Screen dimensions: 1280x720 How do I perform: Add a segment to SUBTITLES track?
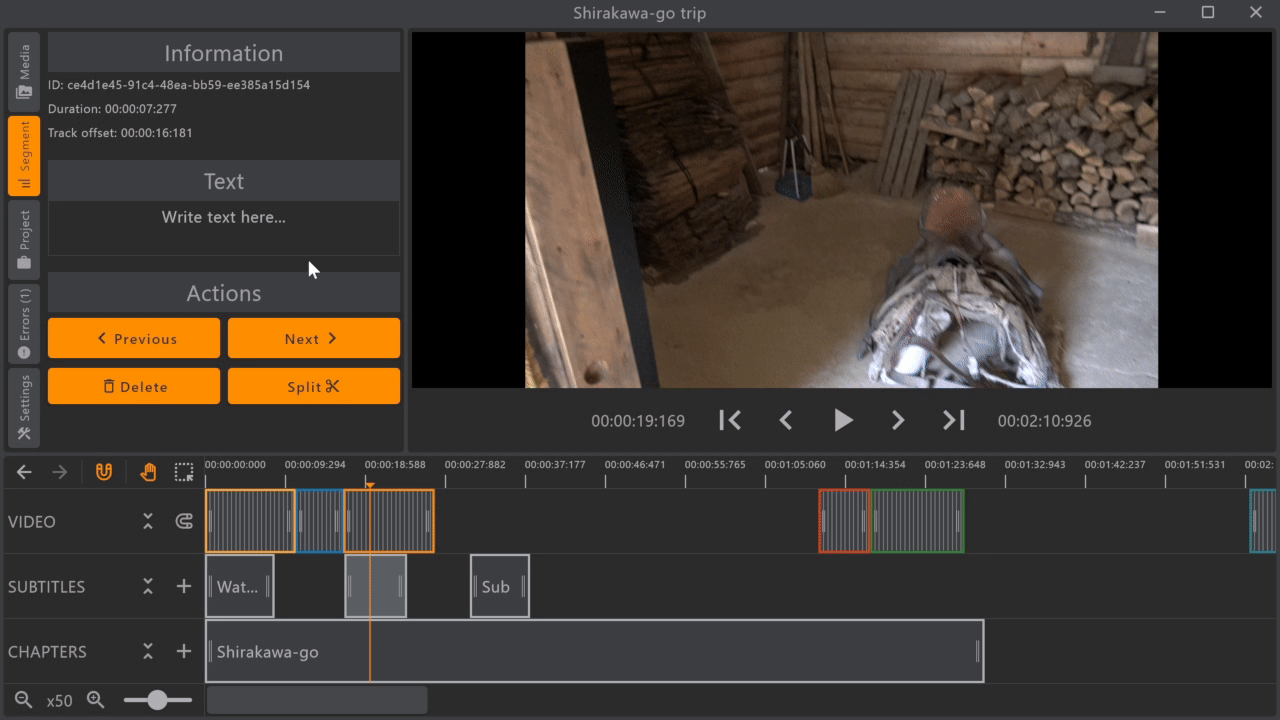pos(184,586)
